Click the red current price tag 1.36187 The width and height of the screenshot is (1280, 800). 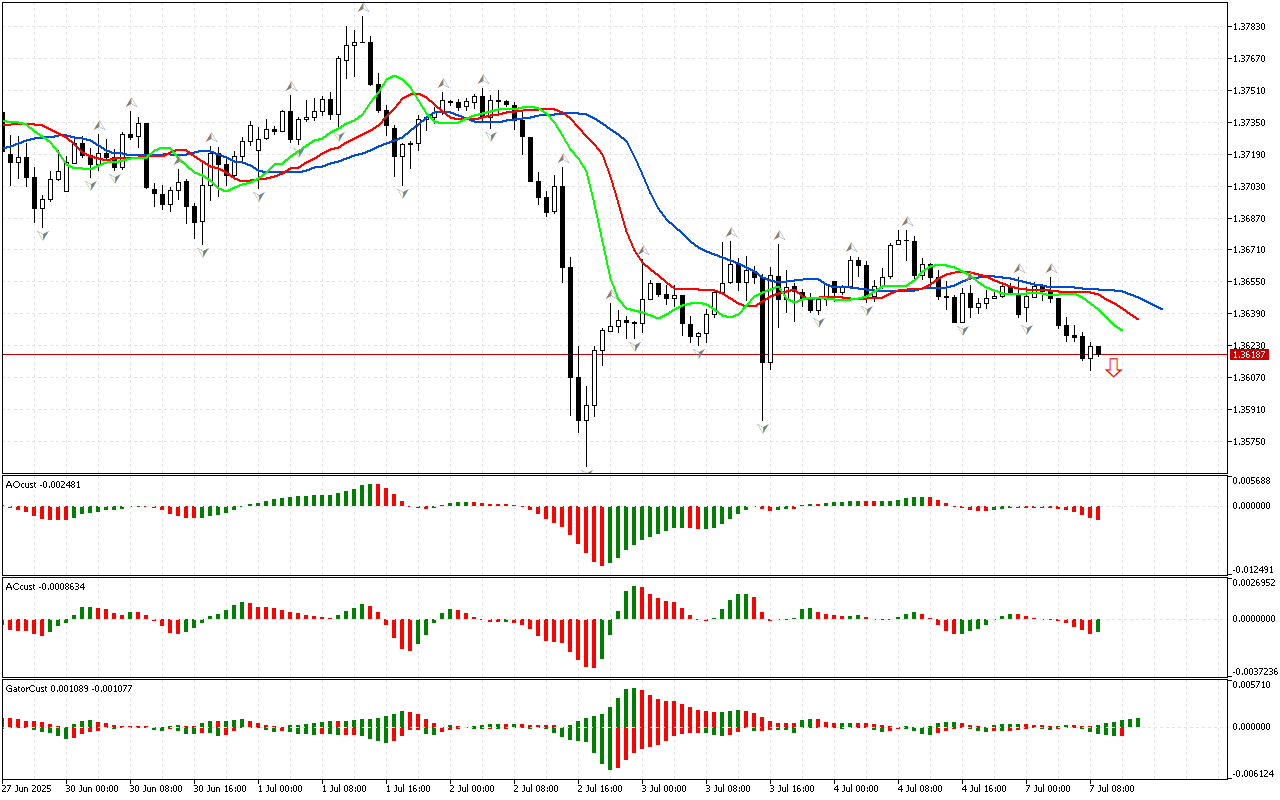[1249, 355]
